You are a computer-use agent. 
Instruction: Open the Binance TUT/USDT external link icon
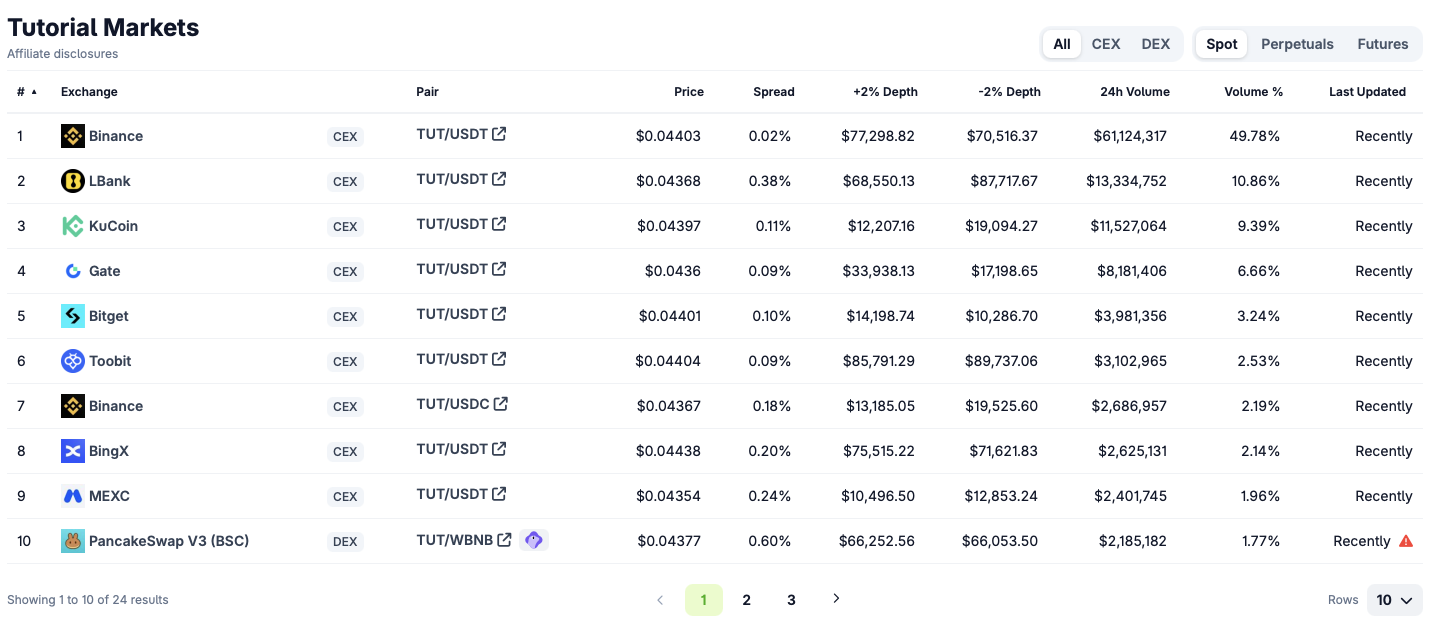click(499, 134)
